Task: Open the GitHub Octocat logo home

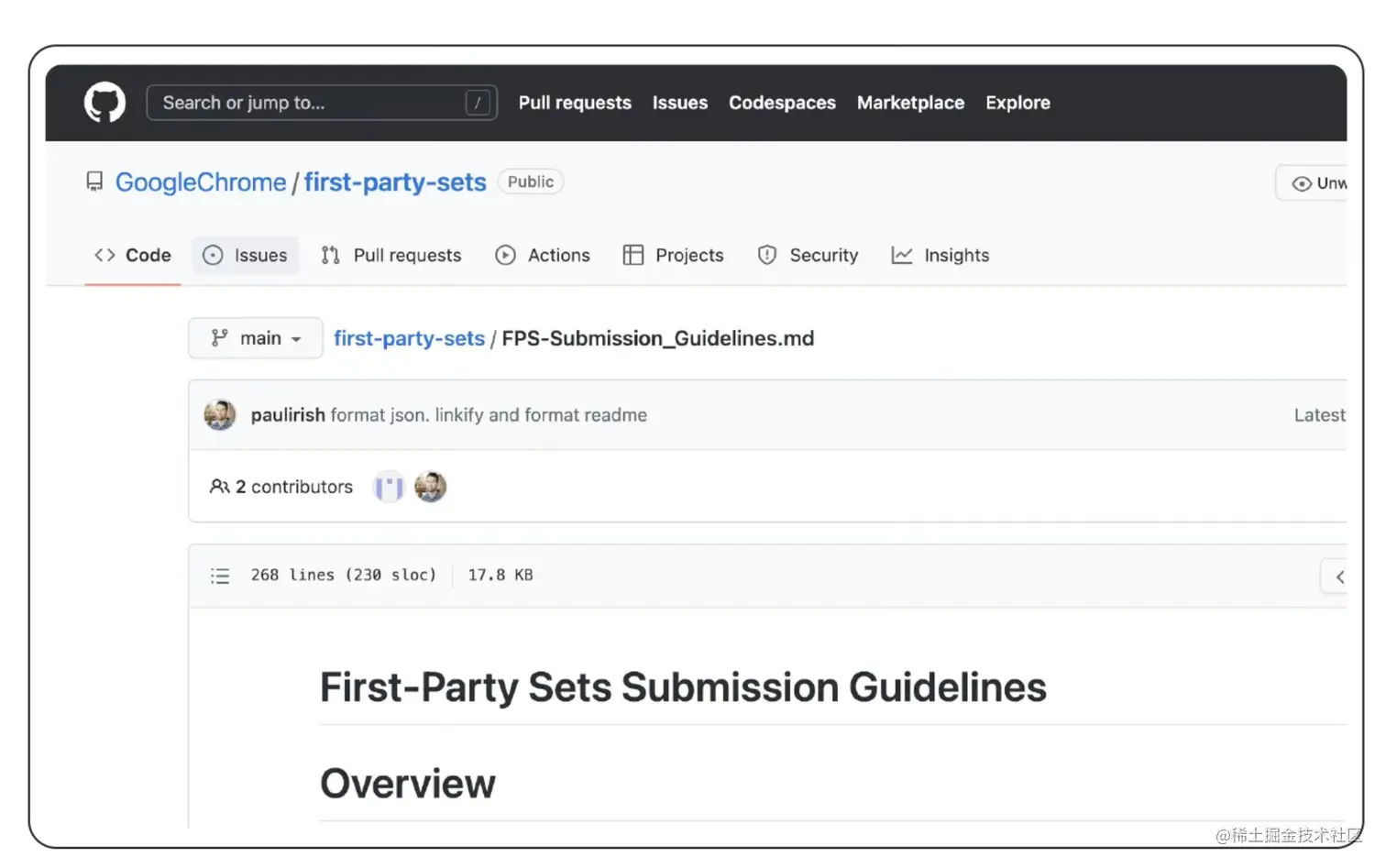Action: coord(104,103)
